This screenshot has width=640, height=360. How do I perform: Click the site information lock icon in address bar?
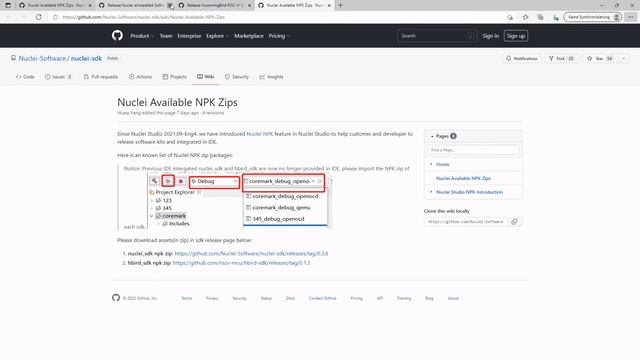tap(56, 17)
